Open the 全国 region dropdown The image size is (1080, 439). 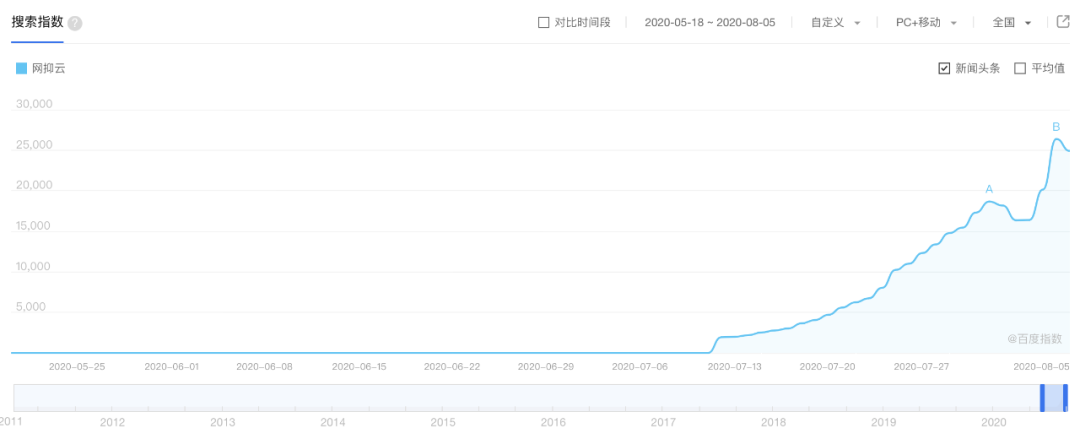point(1011,22)
